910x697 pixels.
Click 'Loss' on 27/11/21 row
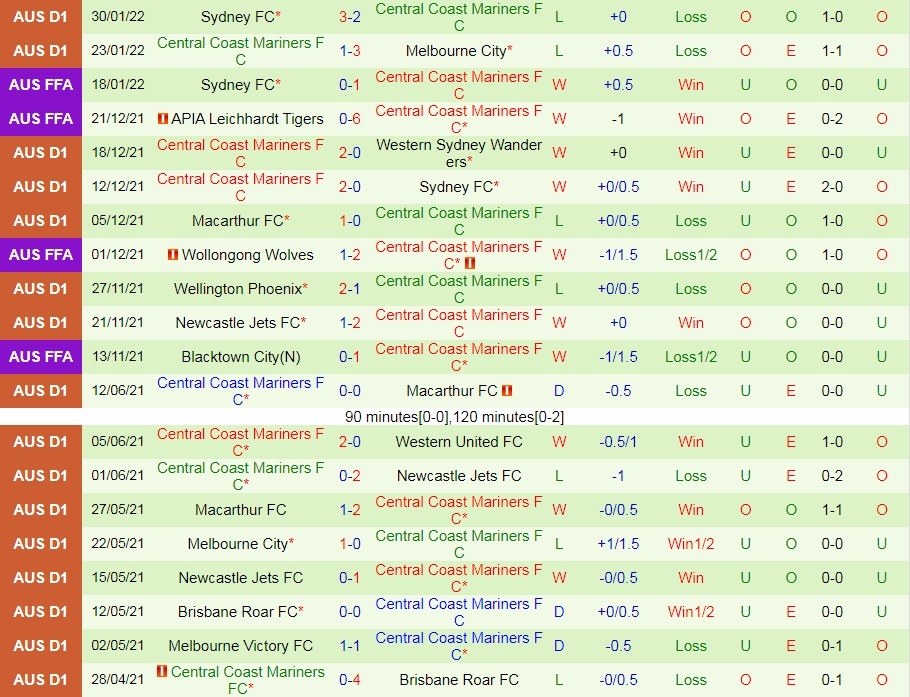pos(691,288)
